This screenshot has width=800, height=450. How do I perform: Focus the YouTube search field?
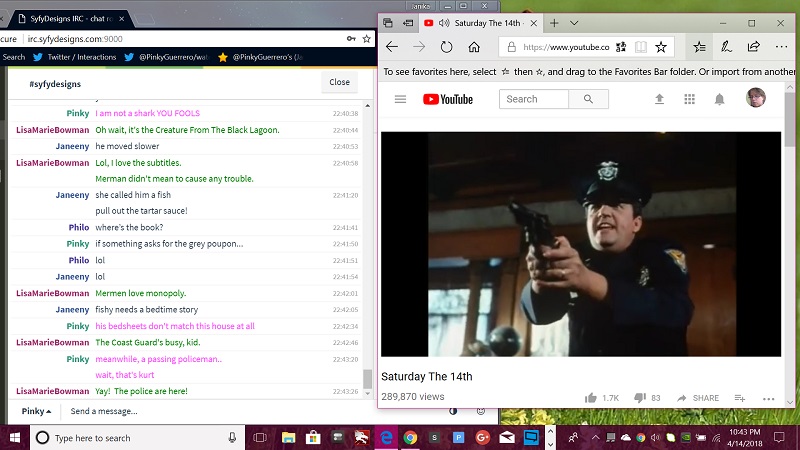pos(534,99)
